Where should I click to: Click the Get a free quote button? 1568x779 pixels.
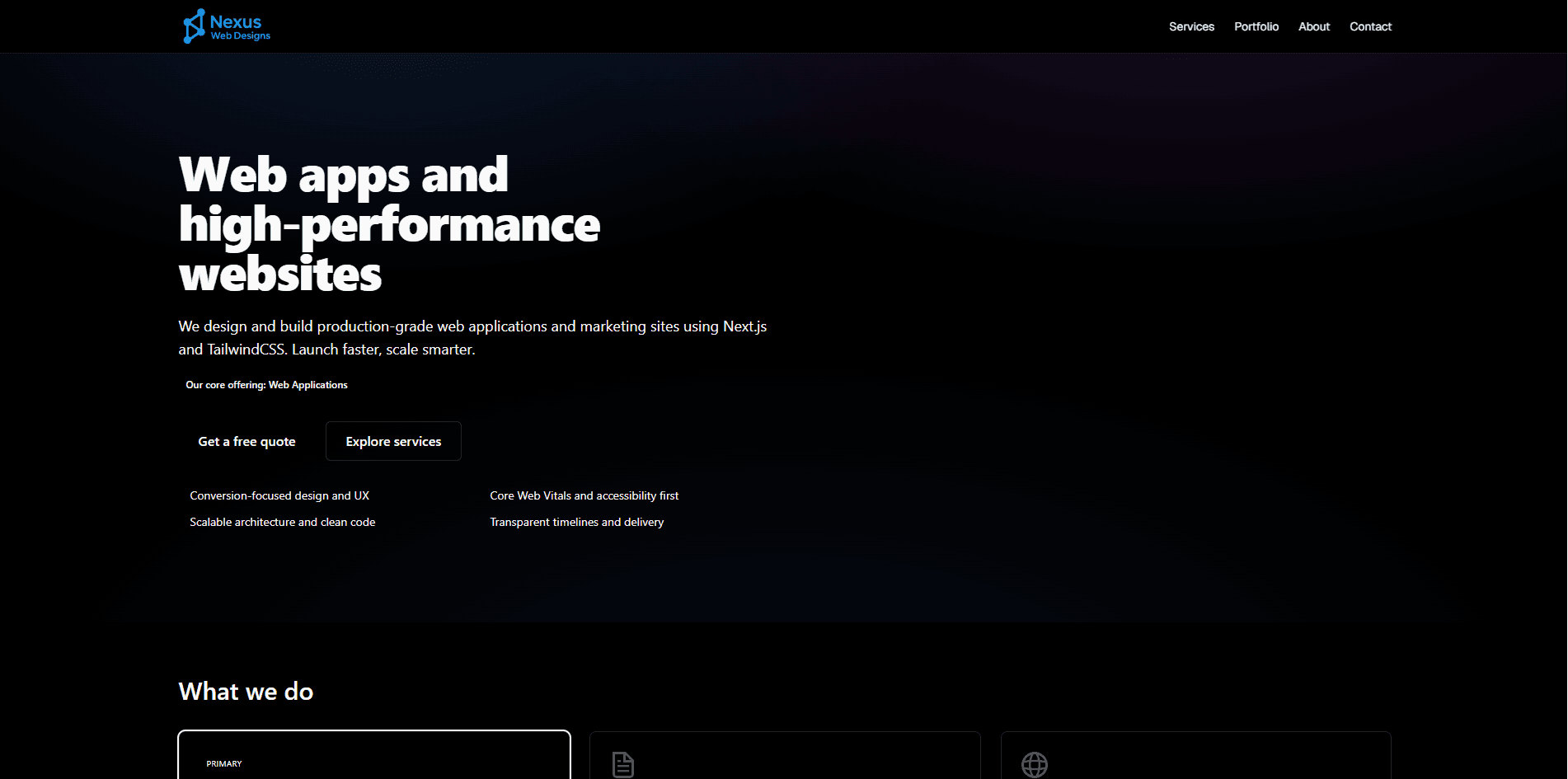246,441
